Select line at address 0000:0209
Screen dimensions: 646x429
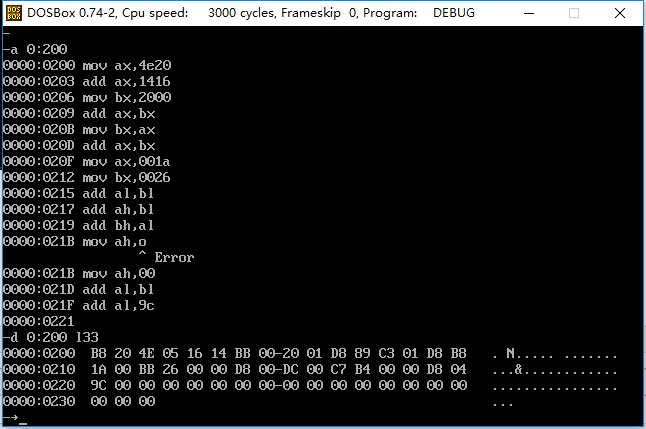(x=79, y=114)
